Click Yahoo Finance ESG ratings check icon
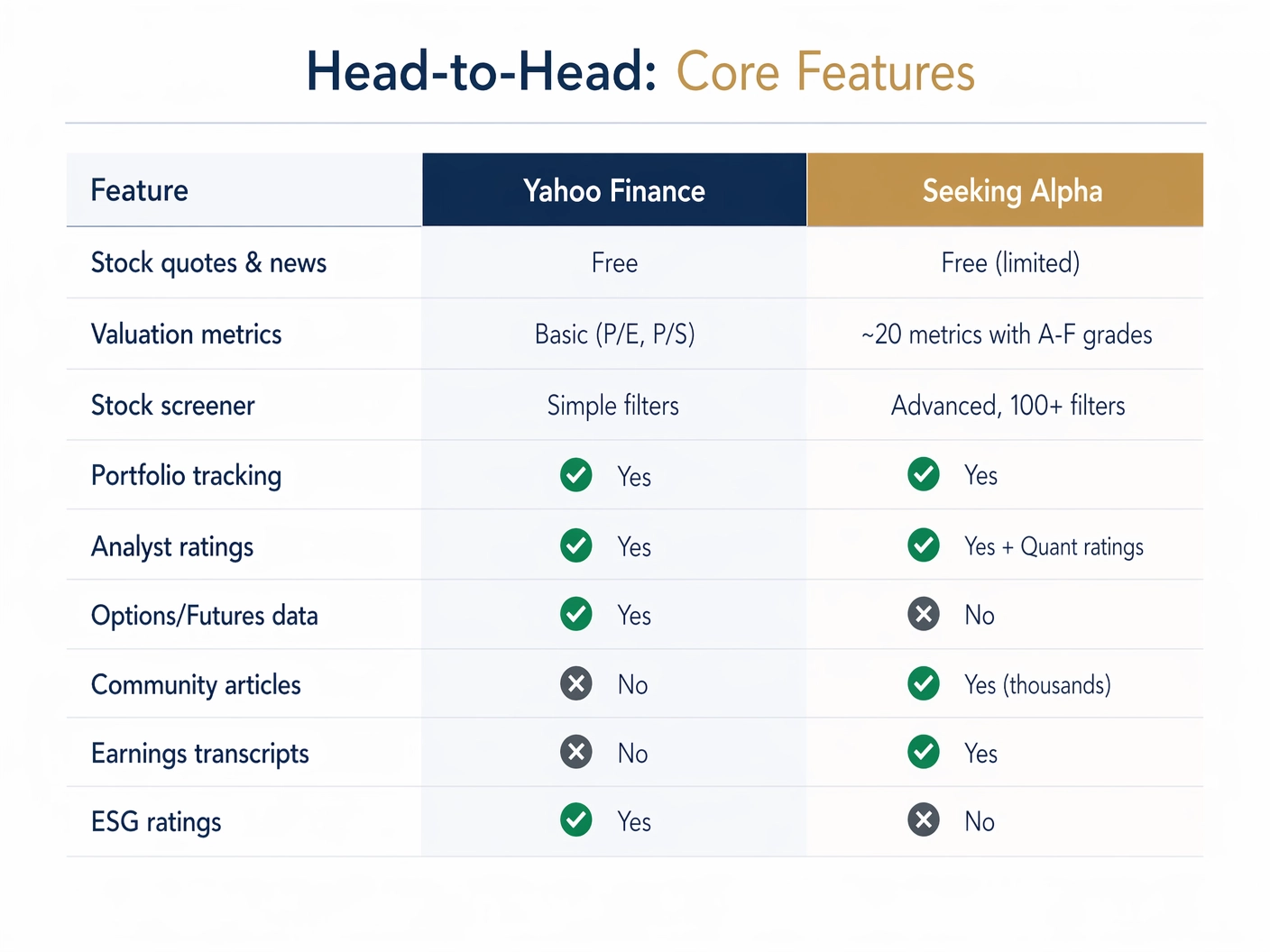This screenshot has width=1270, height=952. click(576, 820)
